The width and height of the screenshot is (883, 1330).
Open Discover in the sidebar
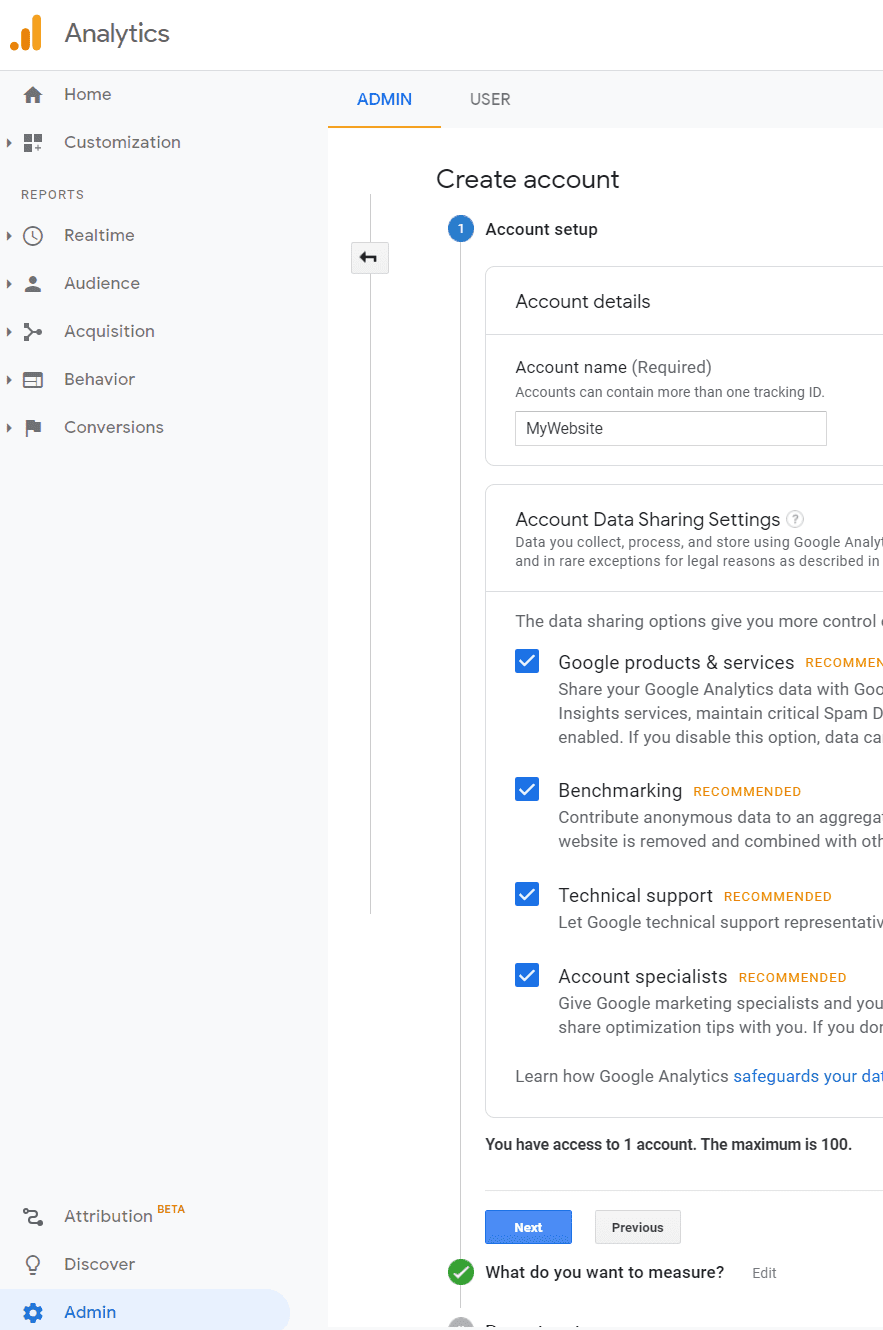click(x=99, y=1265)
